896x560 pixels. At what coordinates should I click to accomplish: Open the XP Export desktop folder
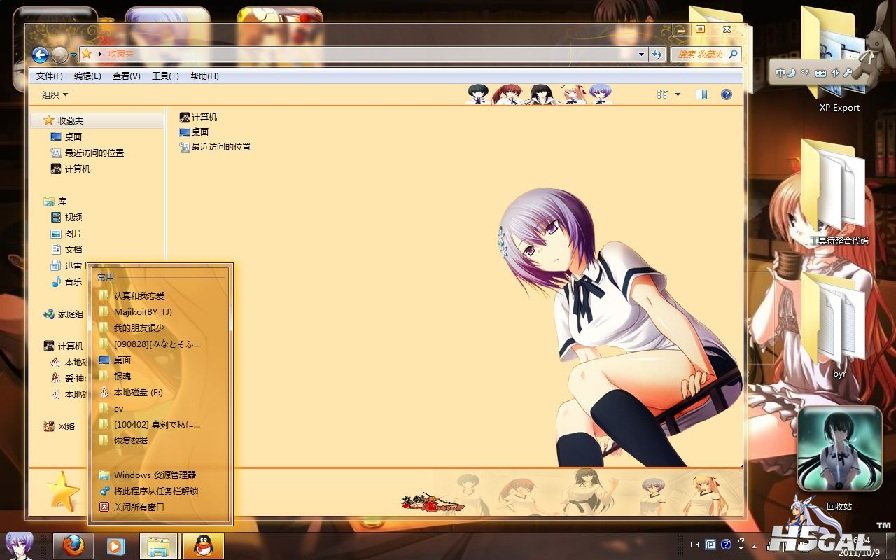[x=838, y=59]
